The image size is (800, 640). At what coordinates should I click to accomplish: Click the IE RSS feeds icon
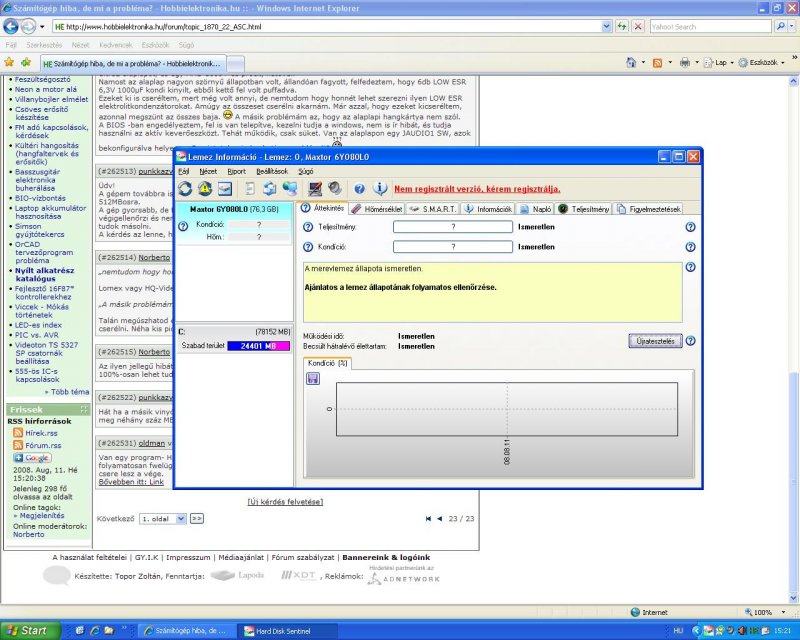[x=658, y=63]
